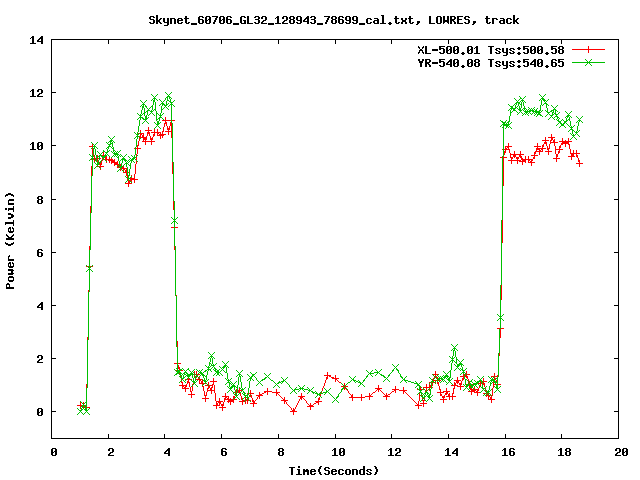The width and height of the screenshot is (640, 480).
Task: Click the y-axis tick label 8
Action: (40, 200)
